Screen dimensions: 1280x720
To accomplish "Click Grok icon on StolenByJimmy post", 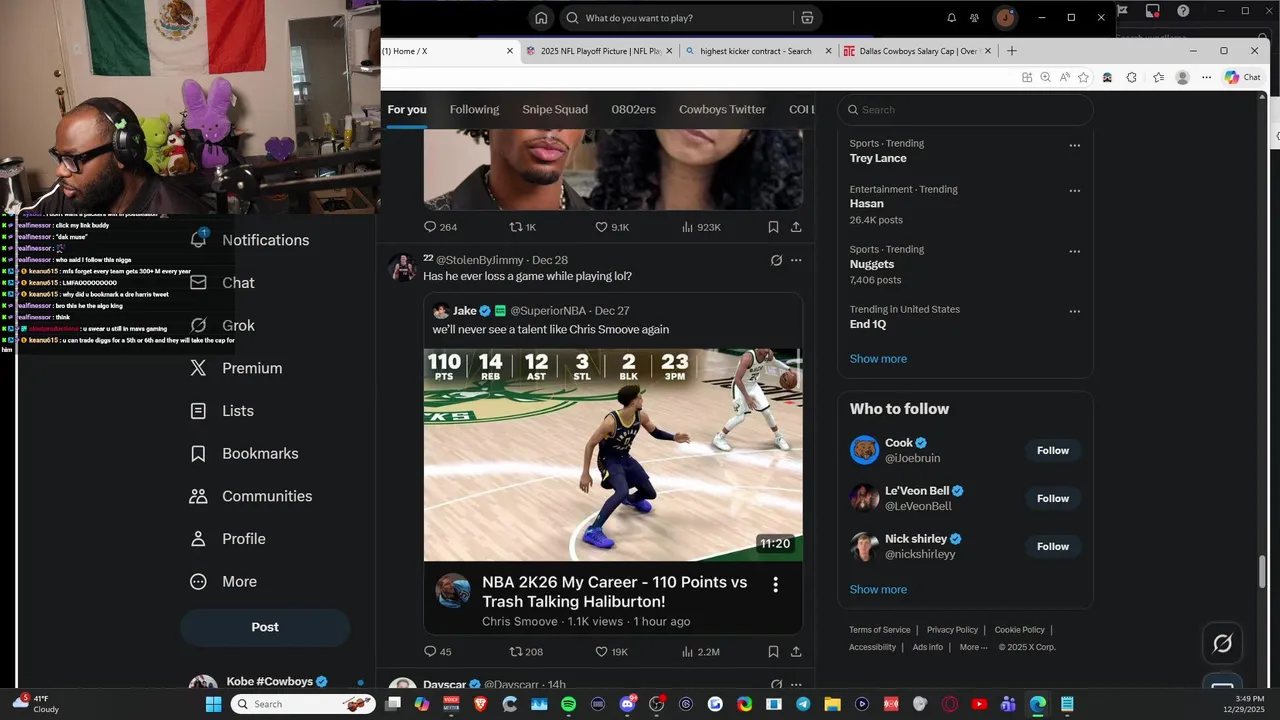I will tap(776, 260).
